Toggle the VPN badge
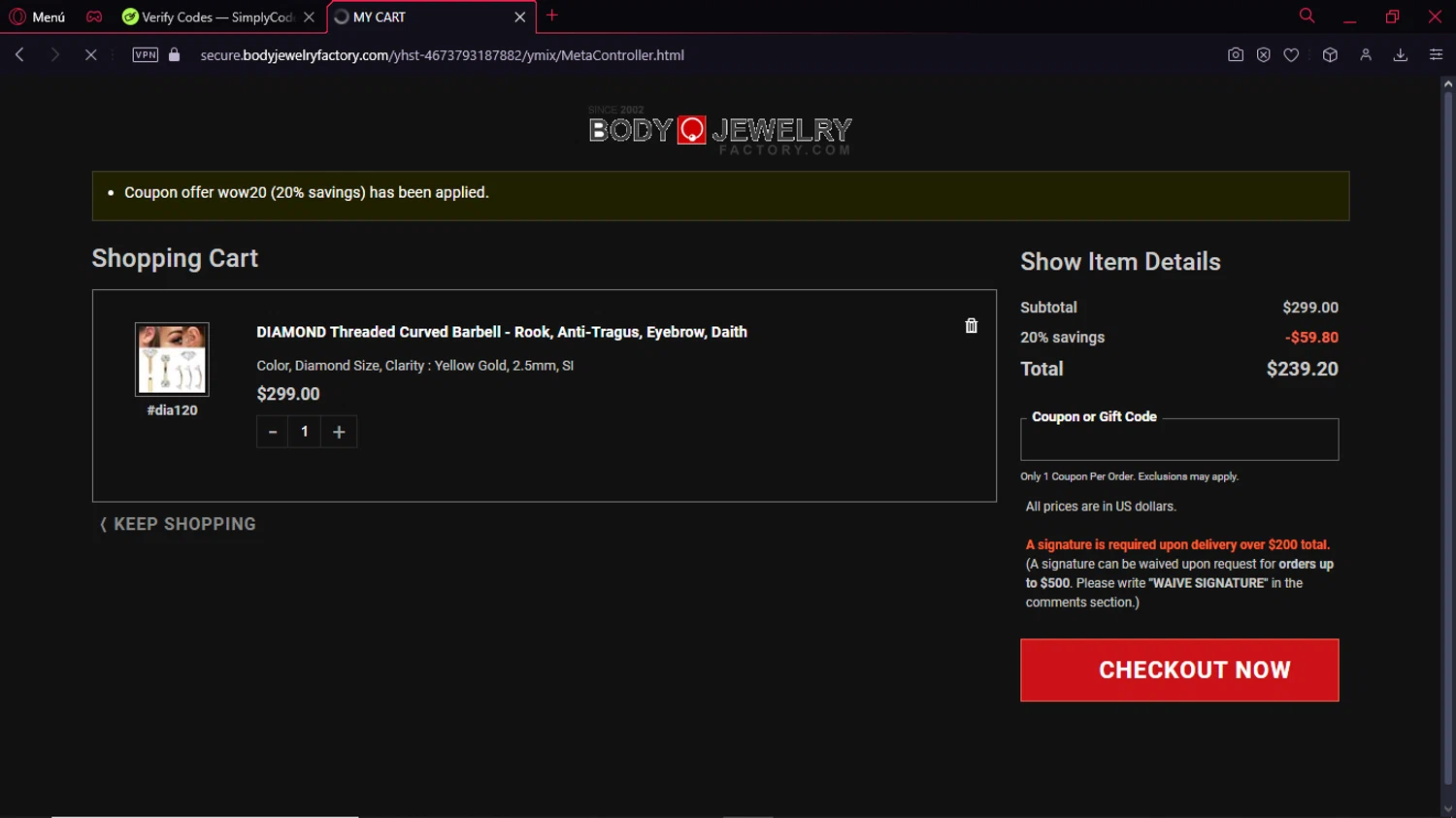Image resolution: width=1456 pixels, height=818 pixels. pyautogui.click(x=146, y=55)
